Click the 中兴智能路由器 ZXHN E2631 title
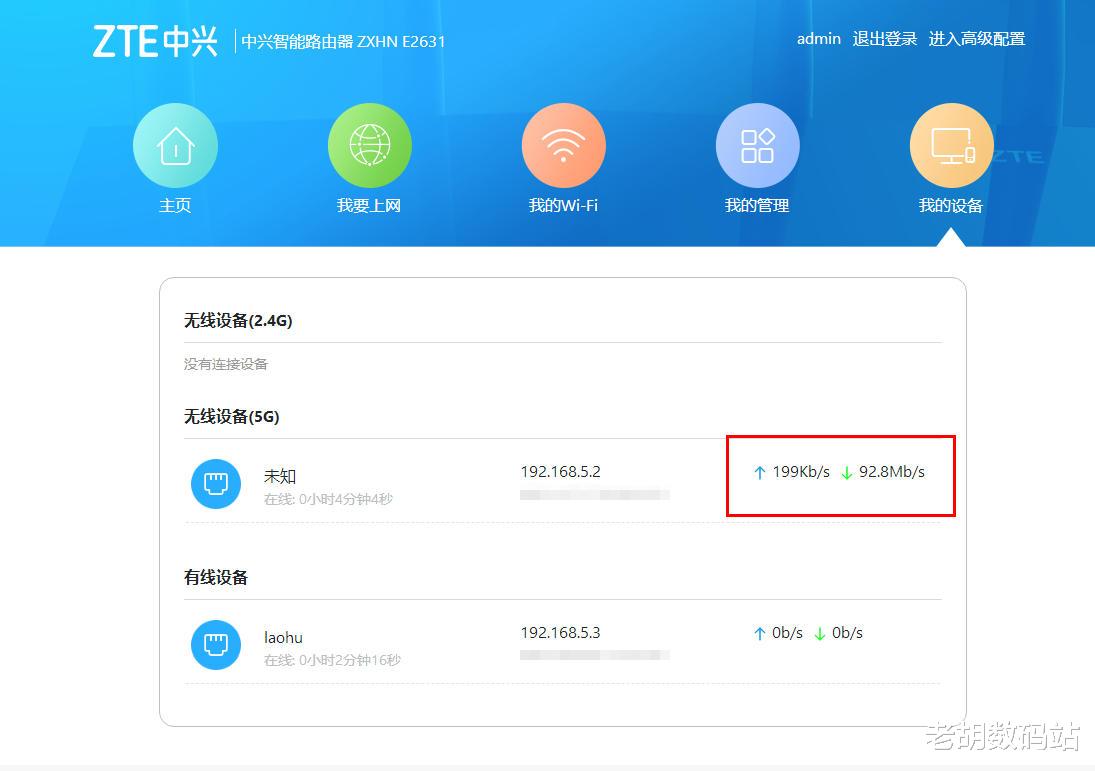Screen dimensions: 1095x771 [344, 41]
